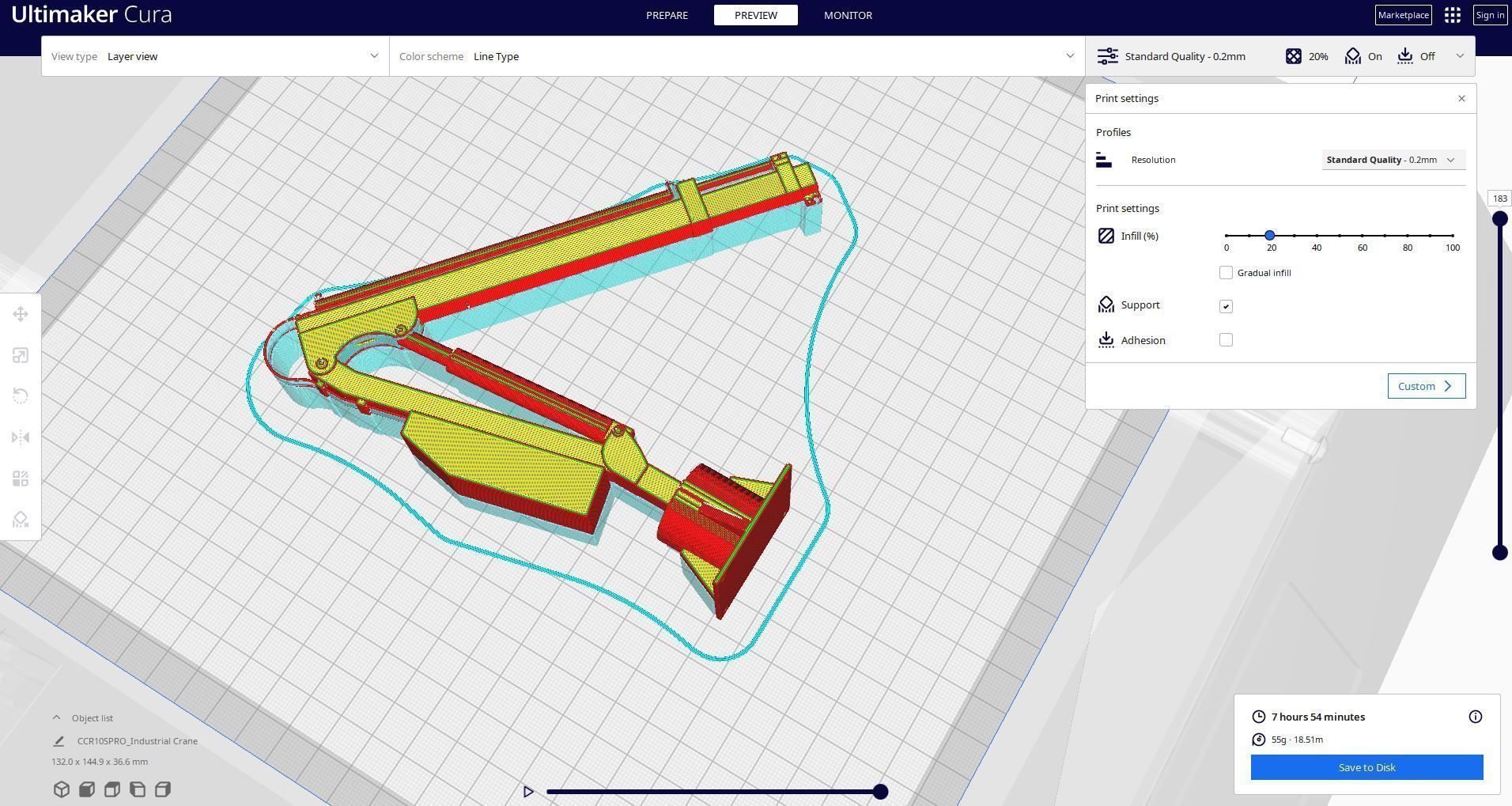Click the layer slider upper handle
The height and width of the screenshot is (806, 1512).
coord(1499,219)
